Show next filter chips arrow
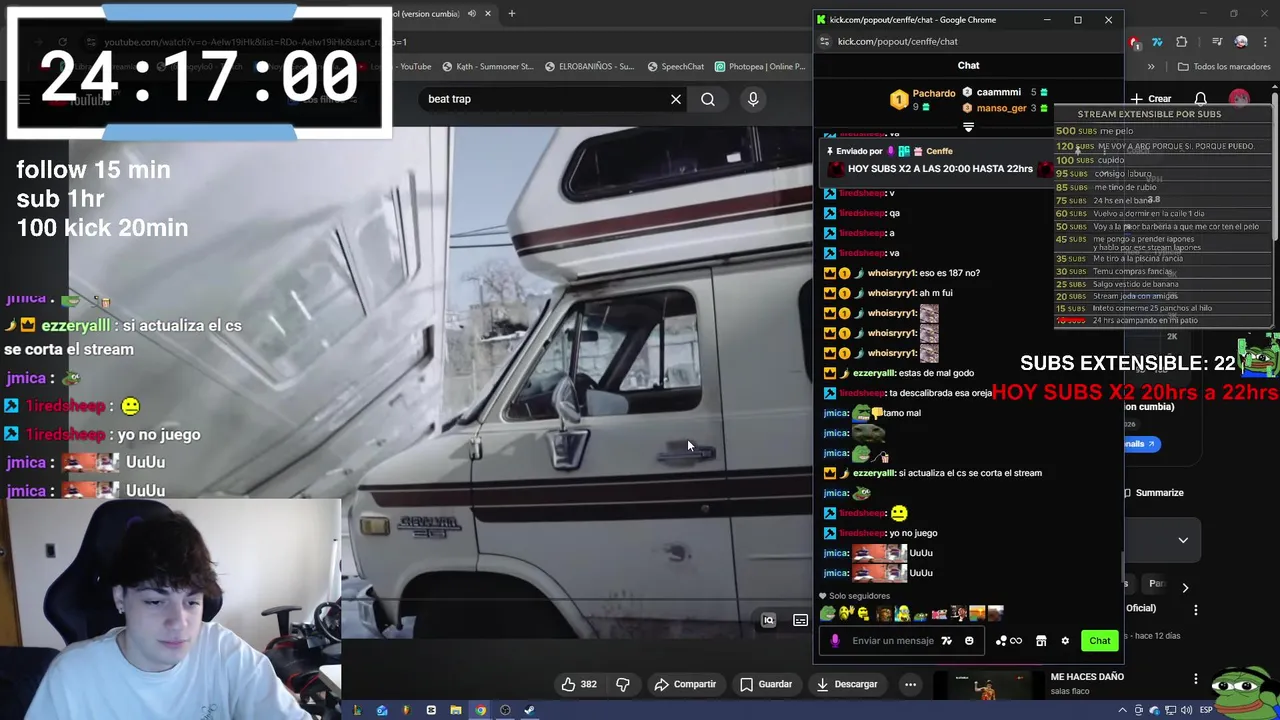This screenshot has width=1280, height=720. pos(1185,587)
